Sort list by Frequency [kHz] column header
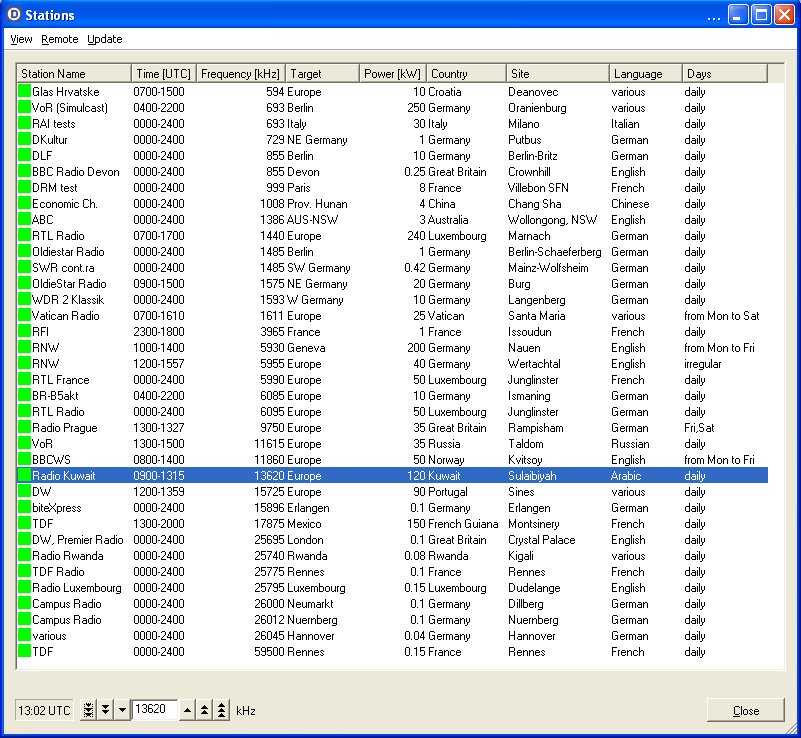The image size is (801, 738). [240, 73]
